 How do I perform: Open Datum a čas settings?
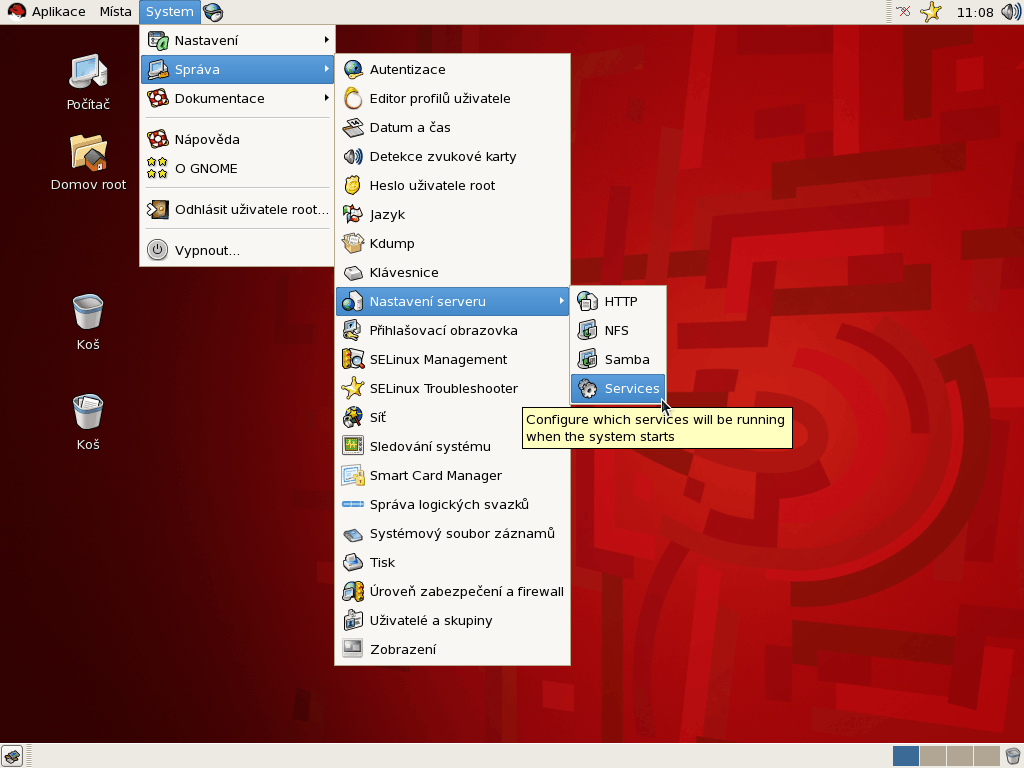(x=453, y=127)
